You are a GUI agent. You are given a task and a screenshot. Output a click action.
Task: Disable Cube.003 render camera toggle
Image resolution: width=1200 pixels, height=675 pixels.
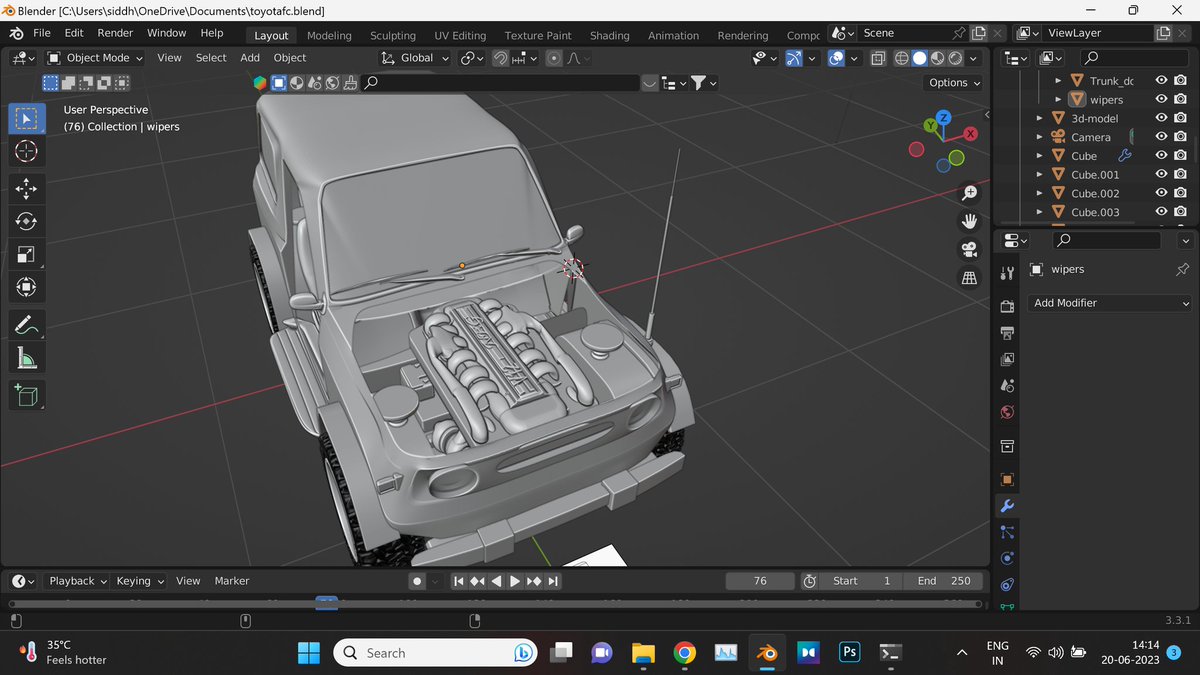[1181, 212]
